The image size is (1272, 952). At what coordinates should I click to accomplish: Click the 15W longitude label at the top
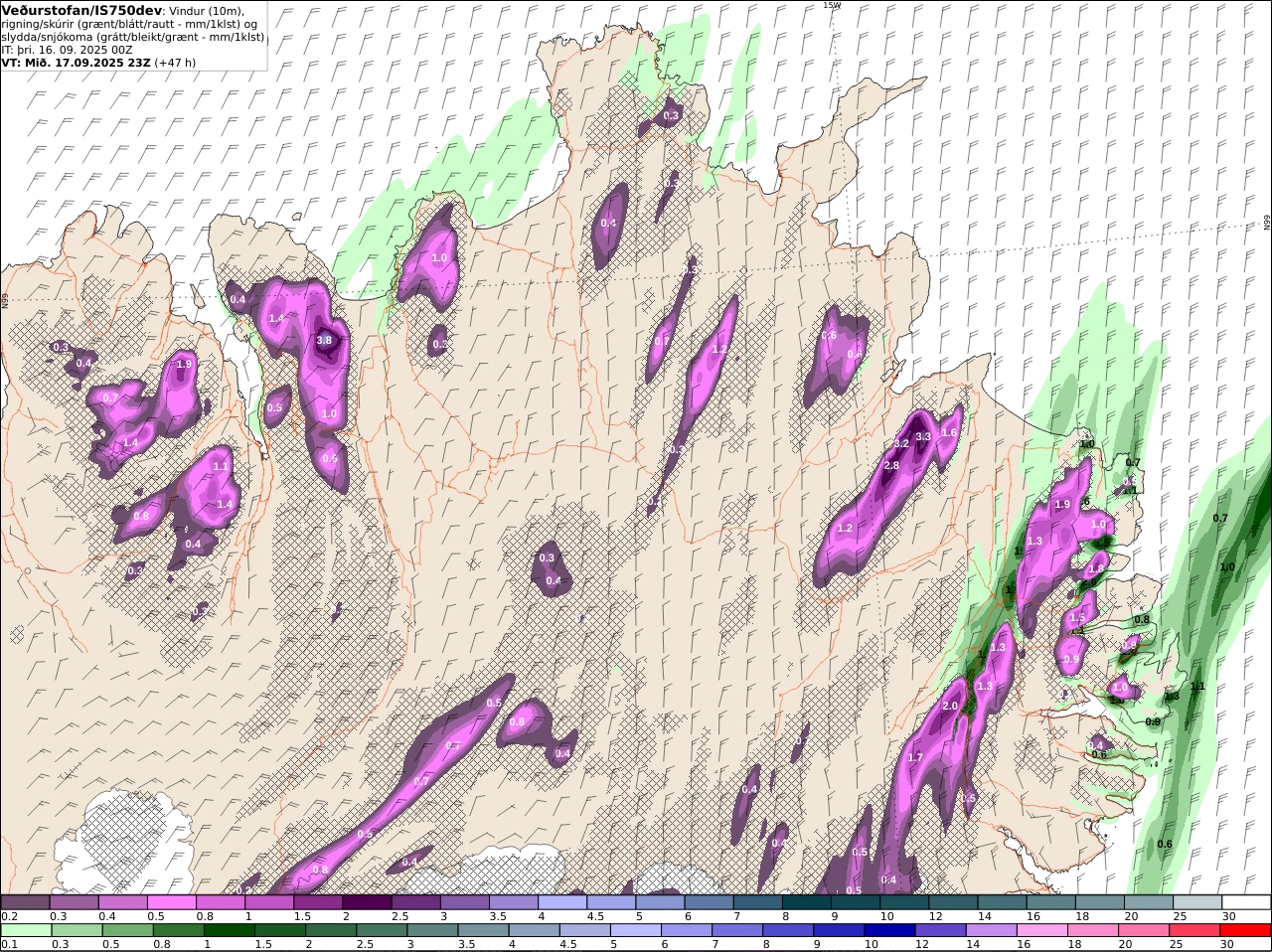click(x=831, y=5)
